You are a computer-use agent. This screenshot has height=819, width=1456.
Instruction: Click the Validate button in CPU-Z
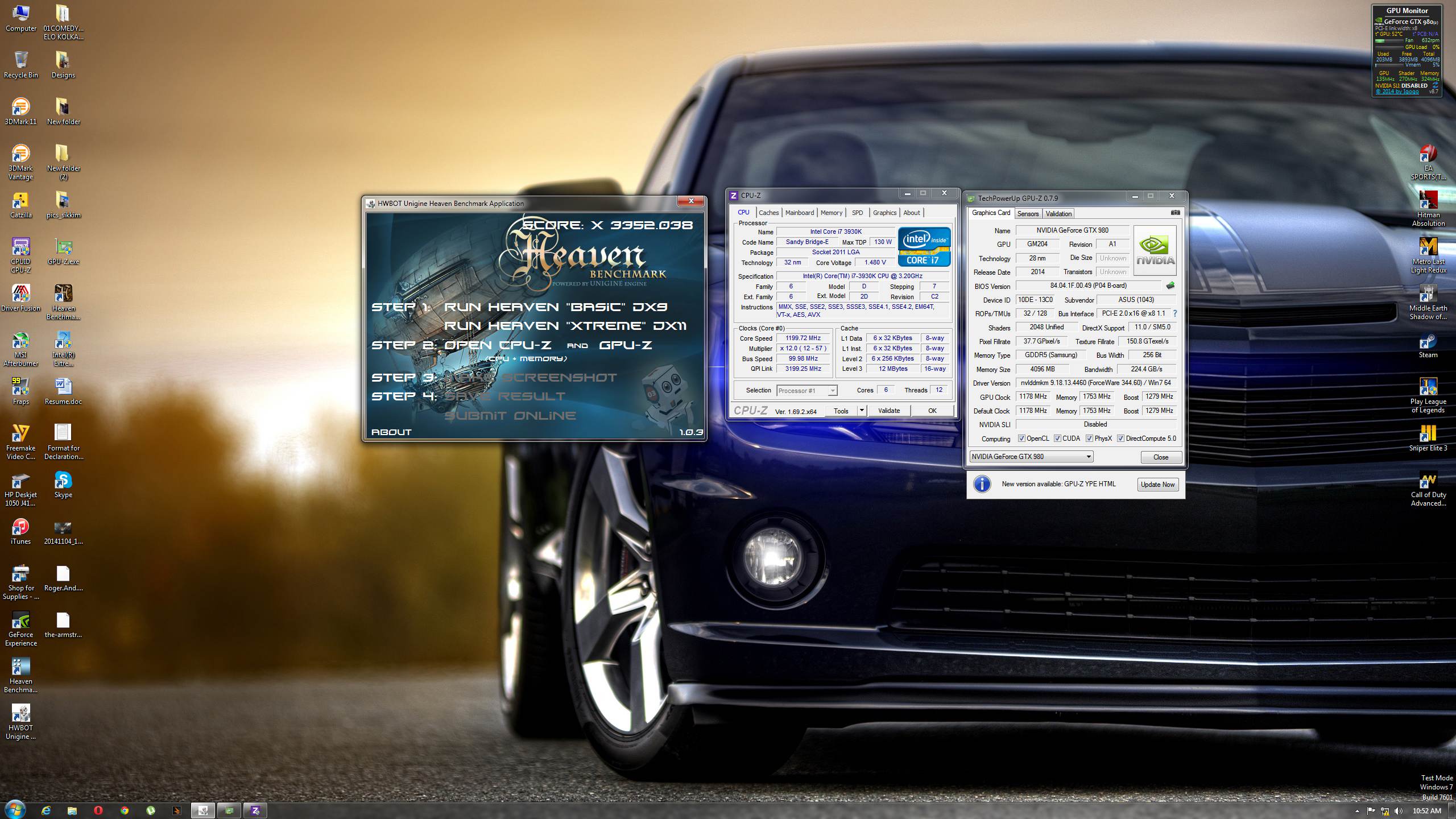[889, 411]
